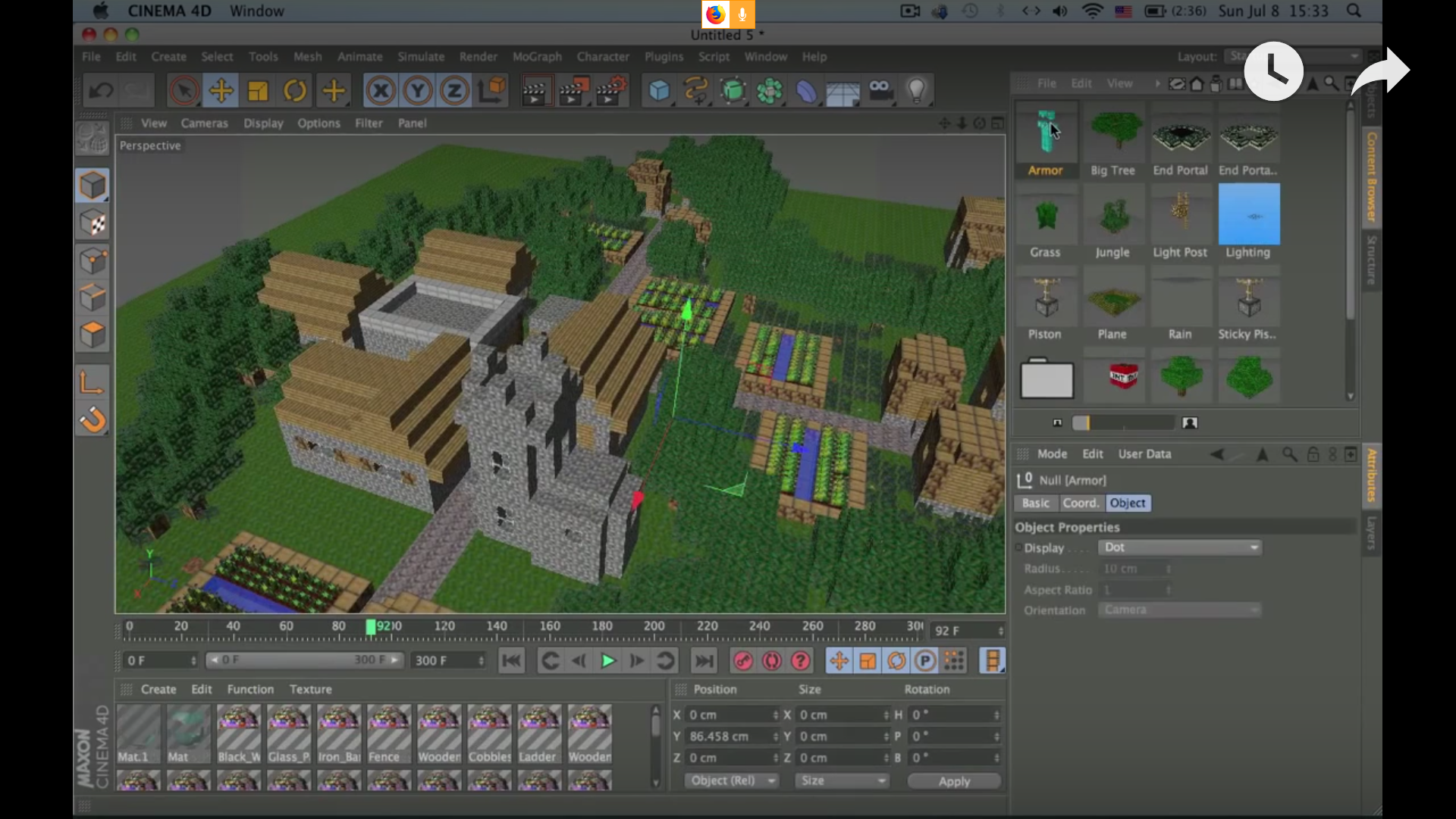This screenshot has height=819, width=1456.
Task: Select the Cobblestone material
Action: (489, 734)
